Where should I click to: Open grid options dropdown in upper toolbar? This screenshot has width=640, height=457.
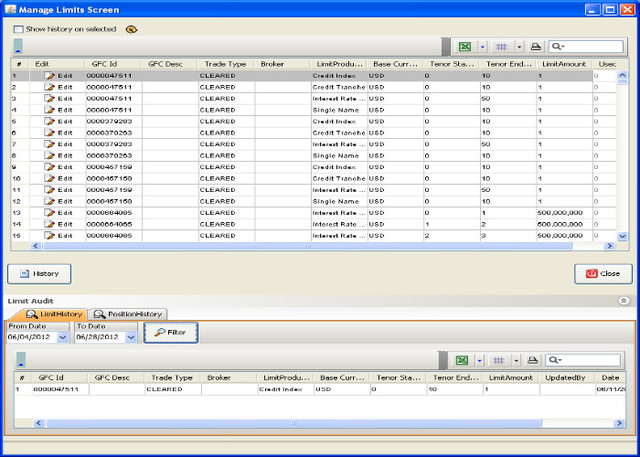519,47
